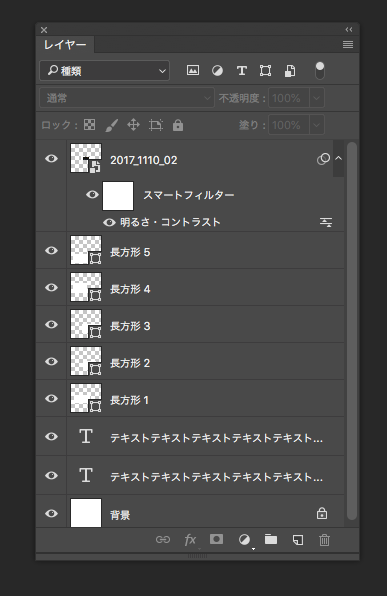Add a layer style with fx

point(190,540)
